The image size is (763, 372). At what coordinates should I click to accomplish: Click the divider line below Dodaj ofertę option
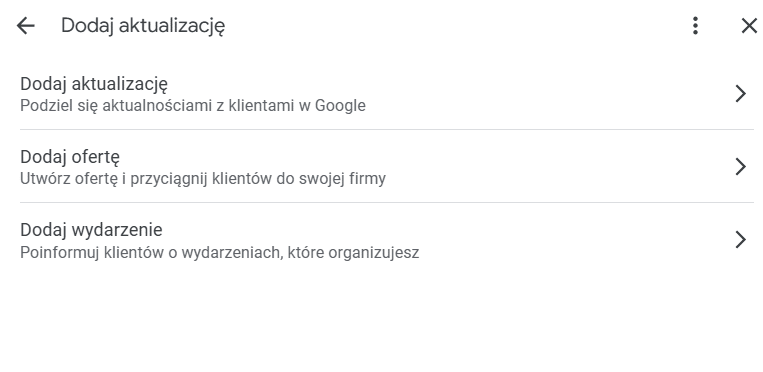(386, 203)
